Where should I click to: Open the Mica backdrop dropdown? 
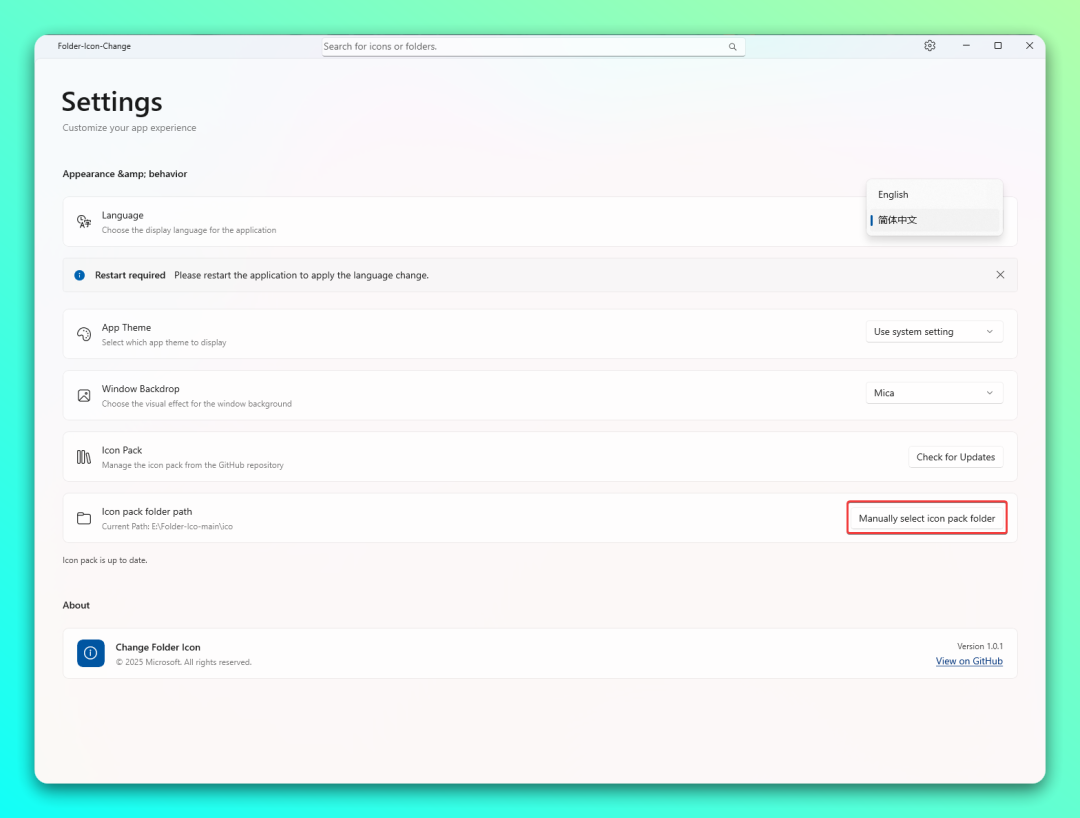coord(934,393)
